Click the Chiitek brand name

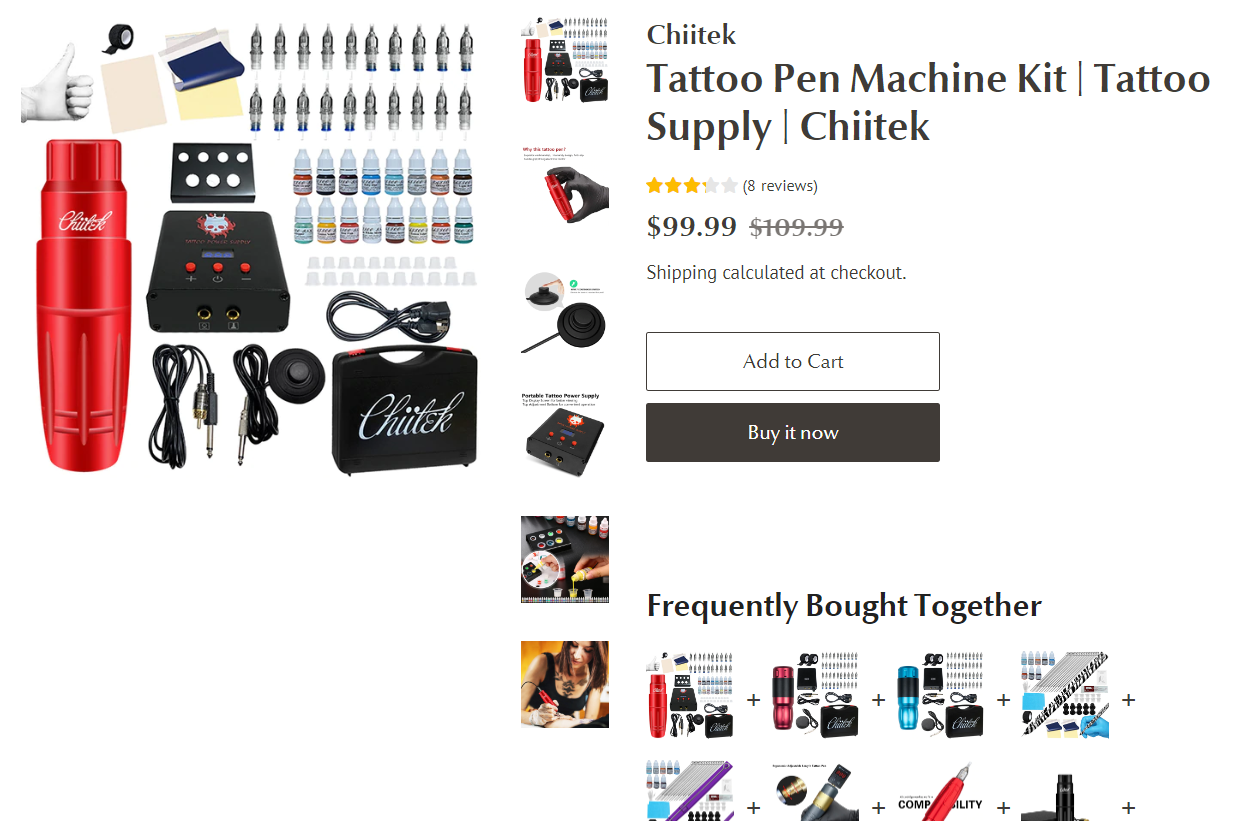(x=691, y=35)
